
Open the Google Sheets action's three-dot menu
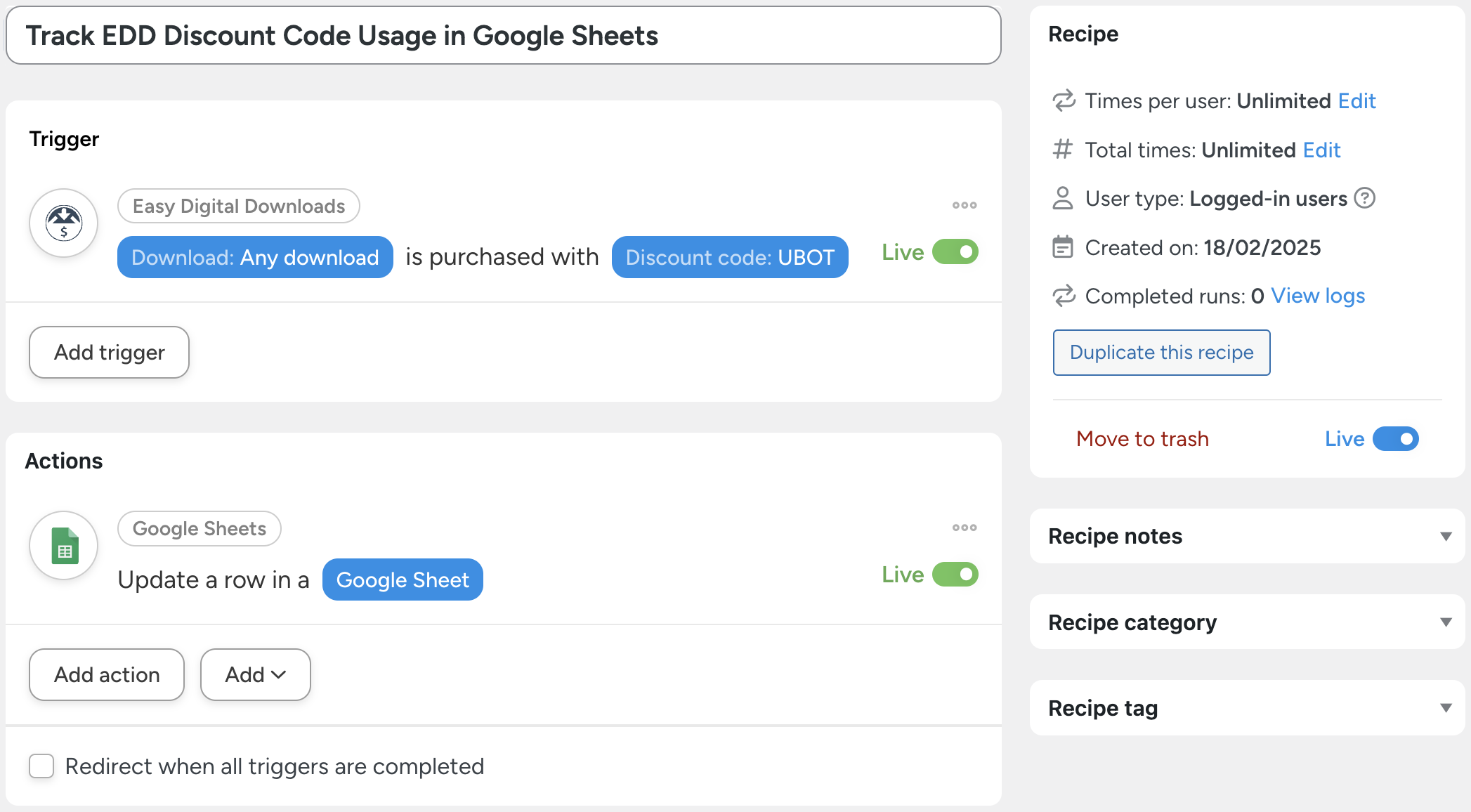click(x=964, y=528)
